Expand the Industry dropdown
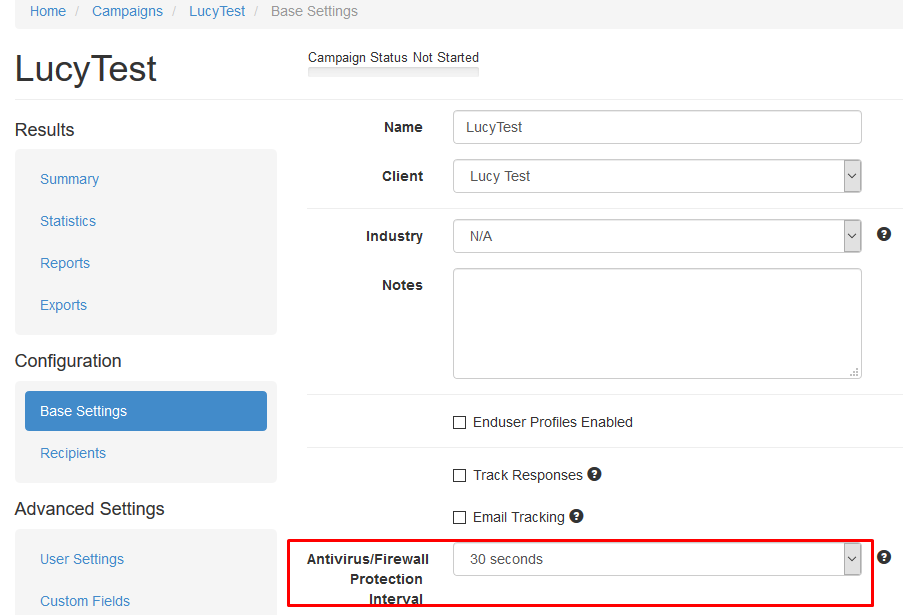Viewport: 903px width, 615px height. (x=657, y=236)
